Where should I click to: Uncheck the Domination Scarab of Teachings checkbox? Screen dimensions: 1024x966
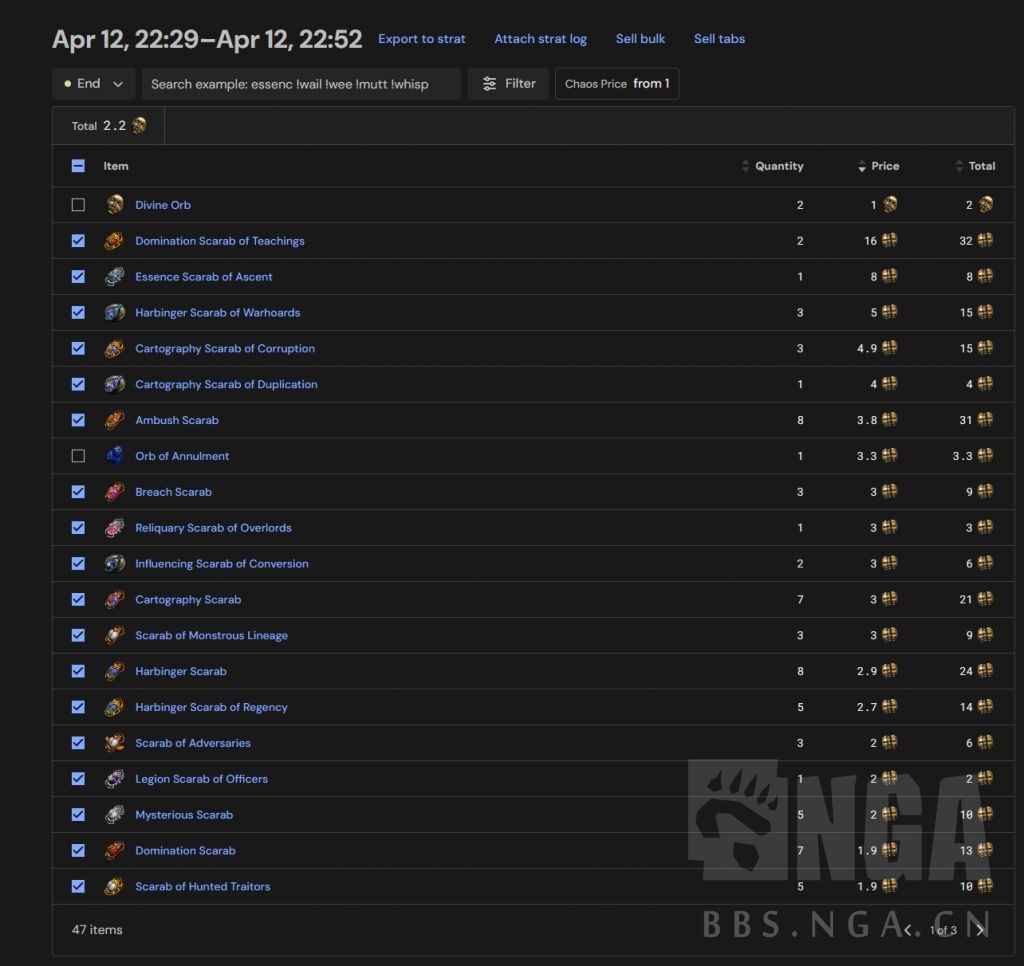click(x=78, y=241)
